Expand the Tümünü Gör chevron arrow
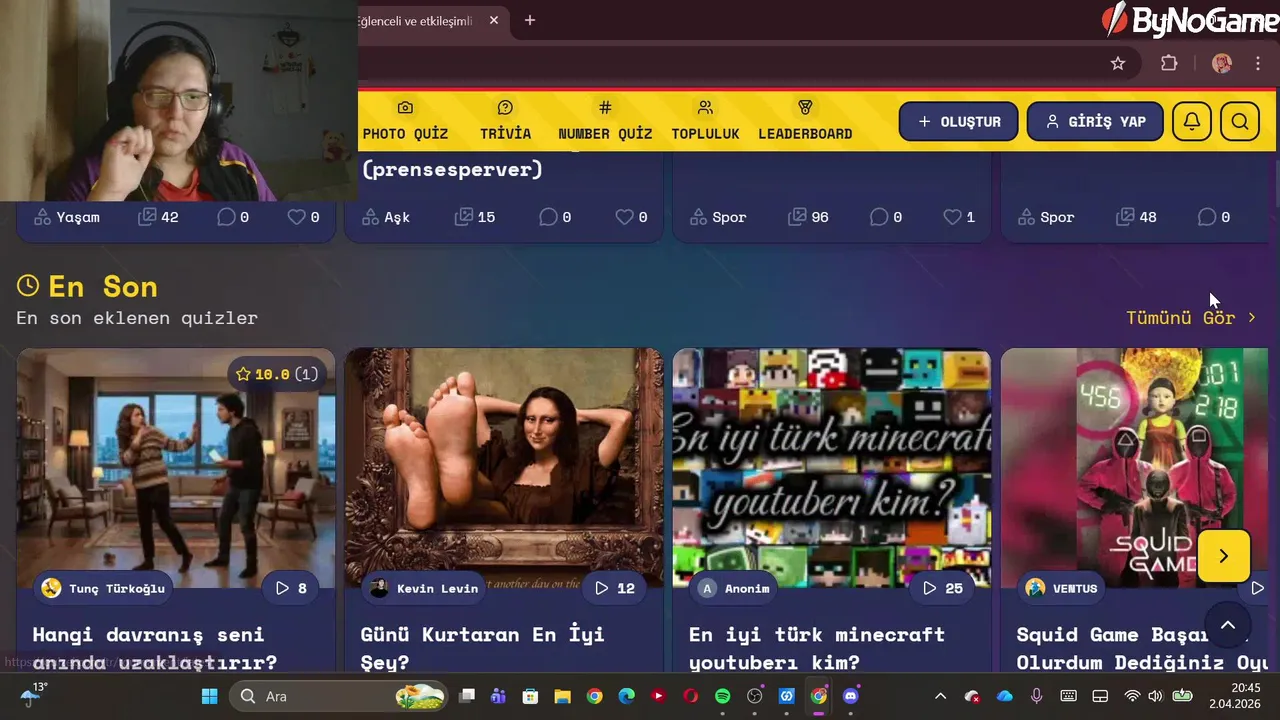1280x720 pixels. coord(1252,317)
